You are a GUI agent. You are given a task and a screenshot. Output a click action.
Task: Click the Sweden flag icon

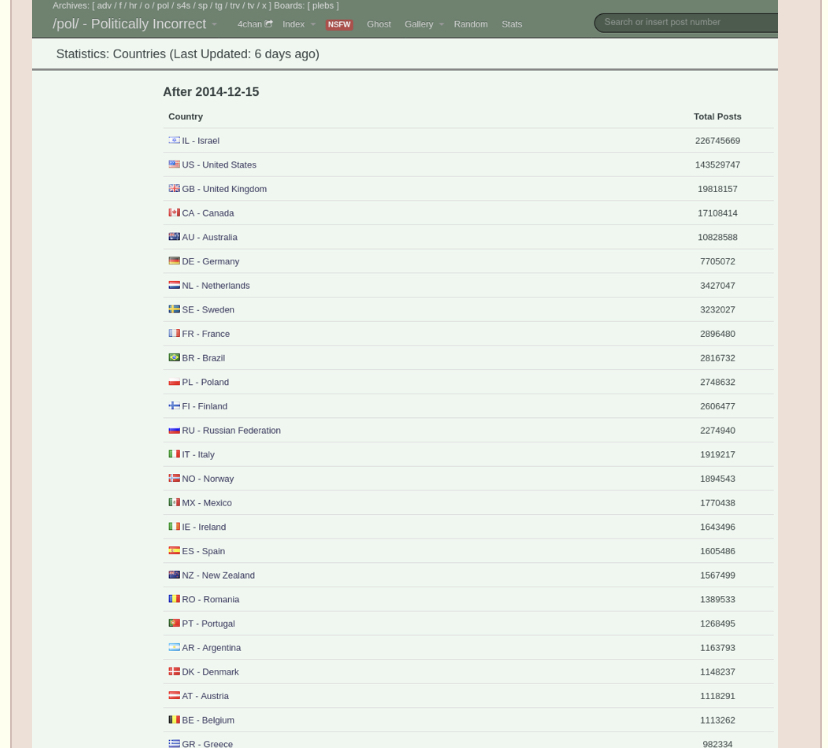[x=174, y=309]
